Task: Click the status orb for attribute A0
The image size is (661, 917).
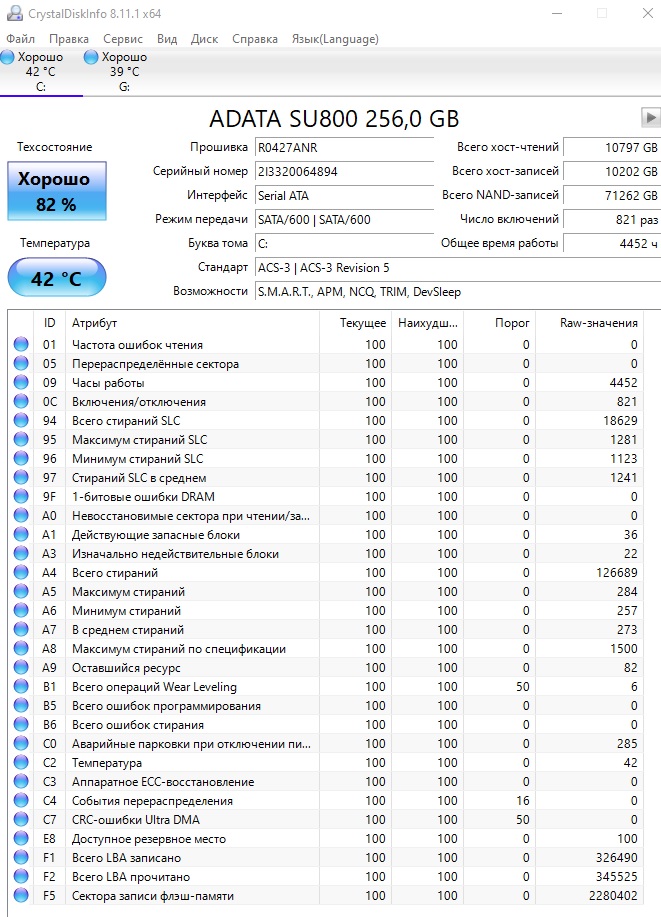Action: pyautogui.click(x=21, y=515)
